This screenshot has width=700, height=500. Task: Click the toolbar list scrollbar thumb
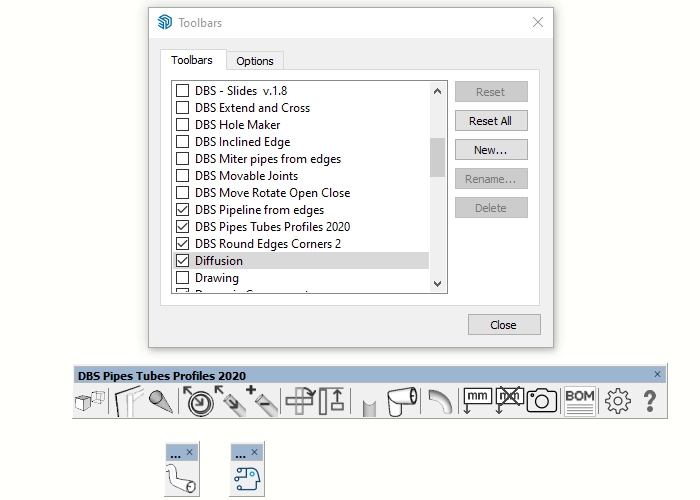pos(438,157)
